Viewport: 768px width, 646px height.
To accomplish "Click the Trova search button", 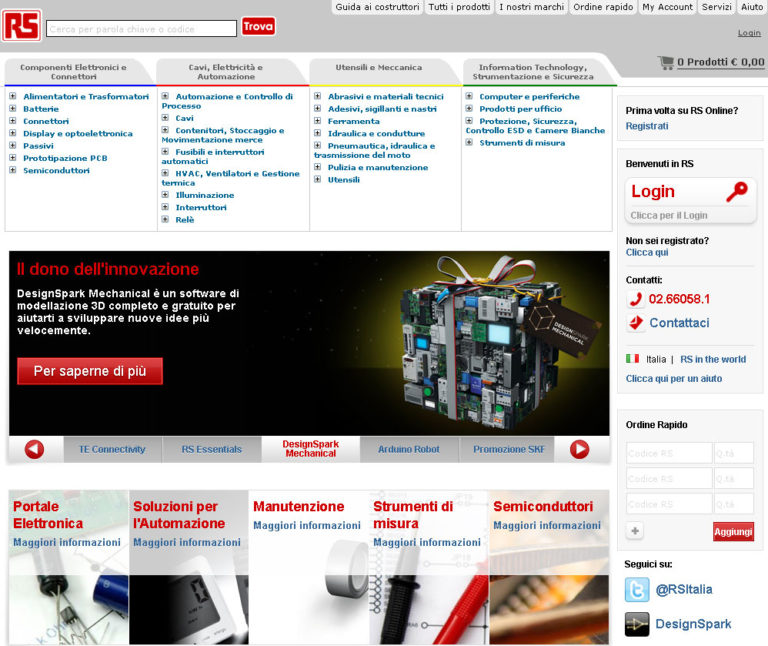I will point(258,26).
